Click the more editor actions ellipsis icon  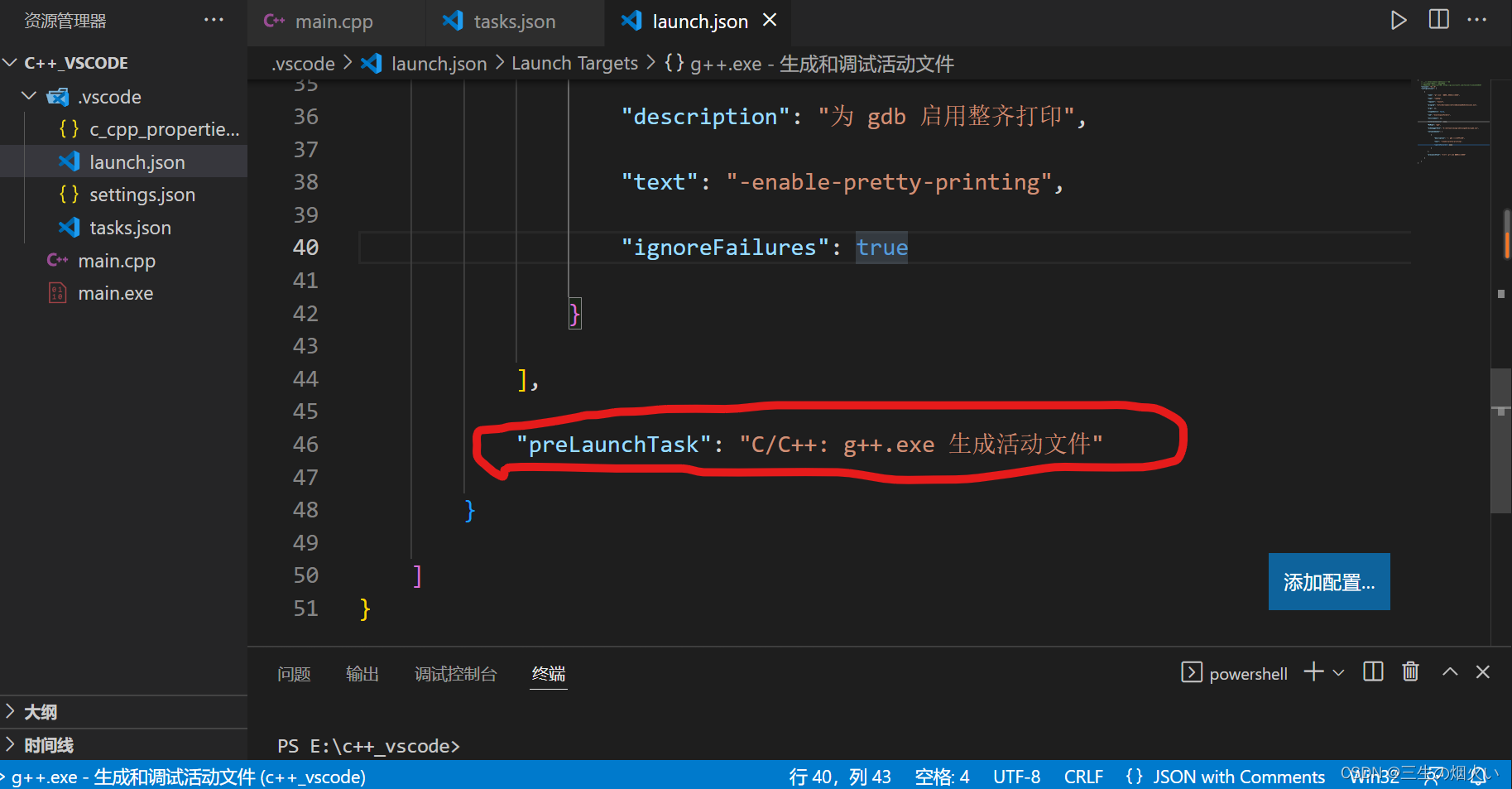click(1477, 20)
